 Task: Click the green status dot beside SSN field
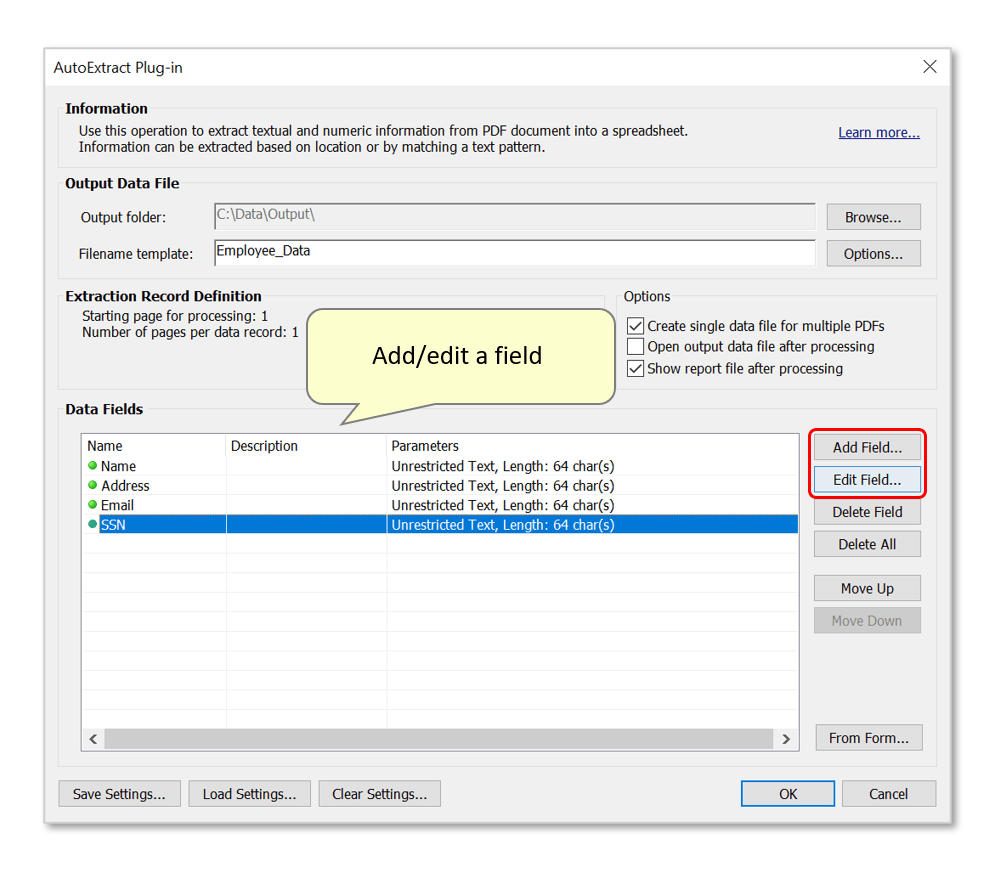click(x=93, y=524)
